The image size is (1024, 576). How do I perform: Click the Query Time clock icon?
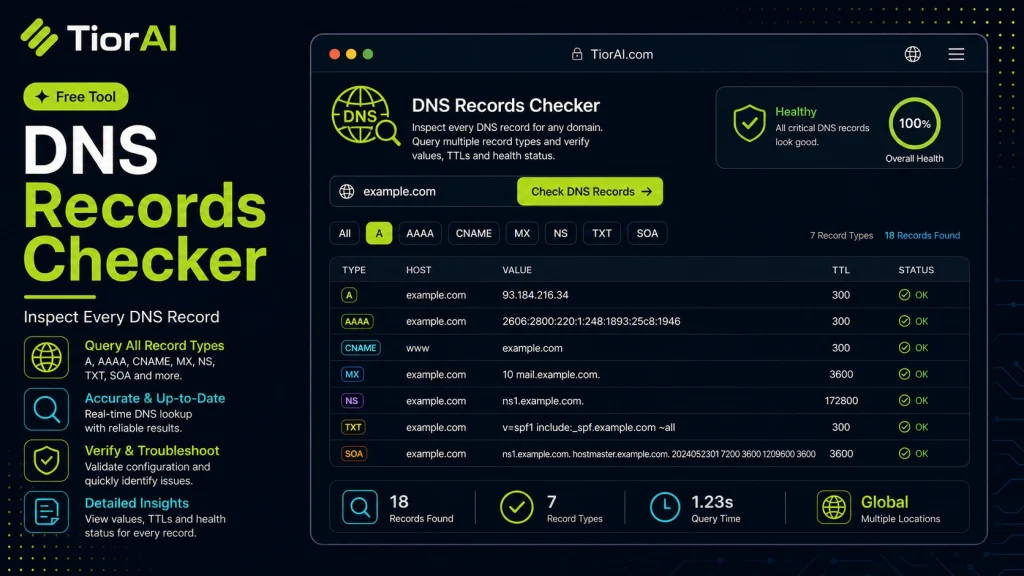click(x=665, y=507)
